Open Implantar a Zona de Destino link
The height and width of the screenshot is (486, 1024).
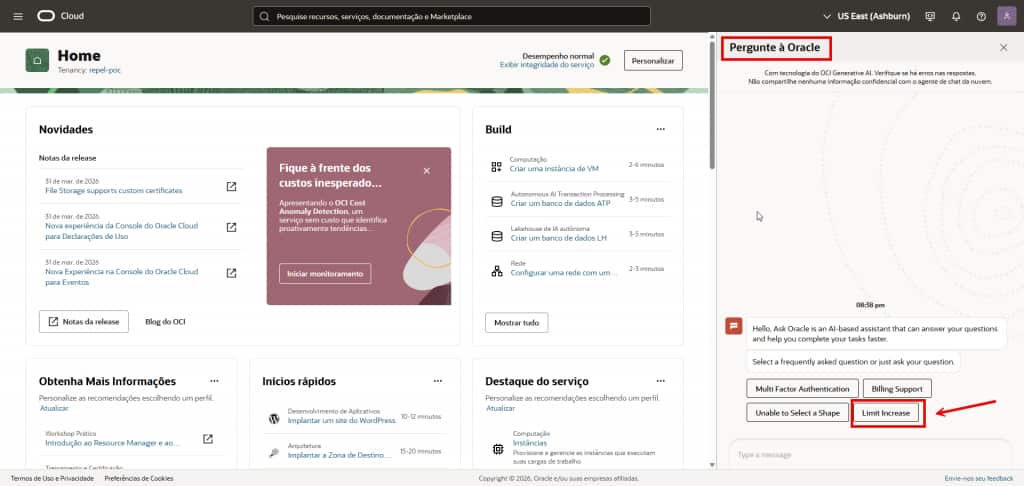pyautogui.click(x=342, y=455)
